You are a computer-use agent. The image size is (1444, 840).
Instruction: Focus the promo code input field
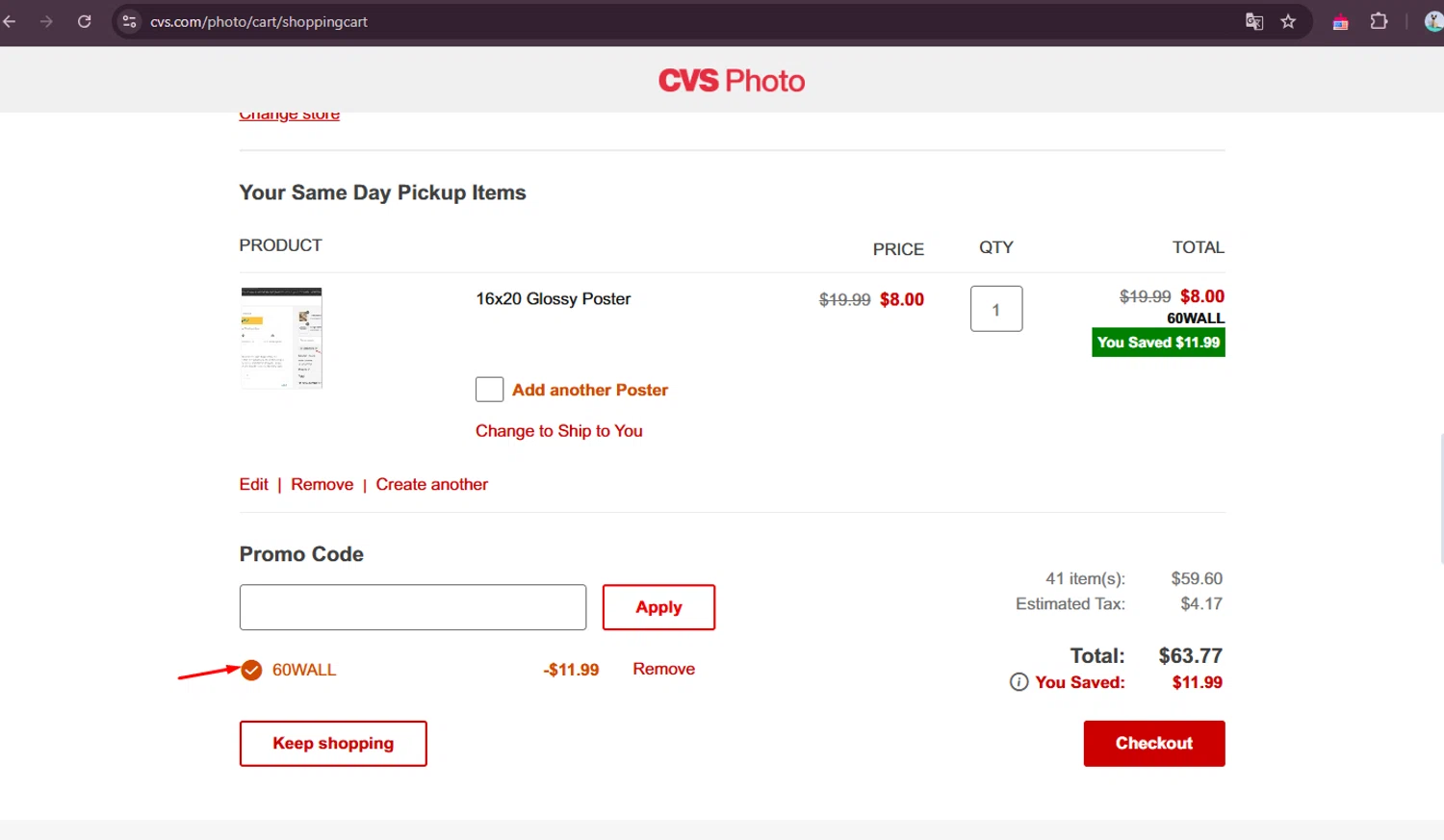click(x=413, y=607)
